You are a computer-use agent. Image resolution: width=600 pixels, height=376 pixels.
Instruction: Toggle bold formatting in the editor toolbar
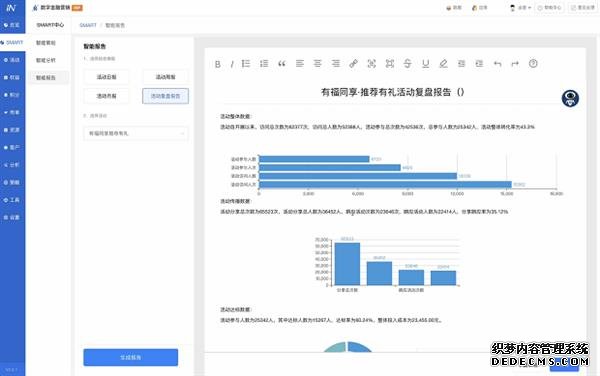pyautogui.click(x=217, y=64)
